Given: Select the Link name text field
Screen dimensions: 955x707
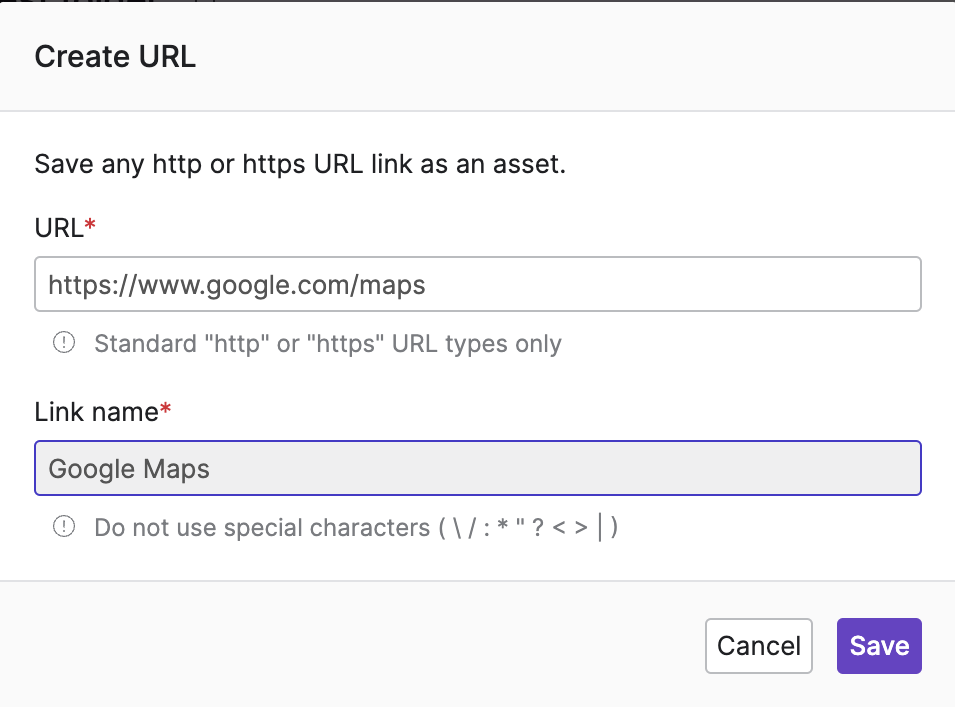Looking at the screenshot, I should point(477,469).
